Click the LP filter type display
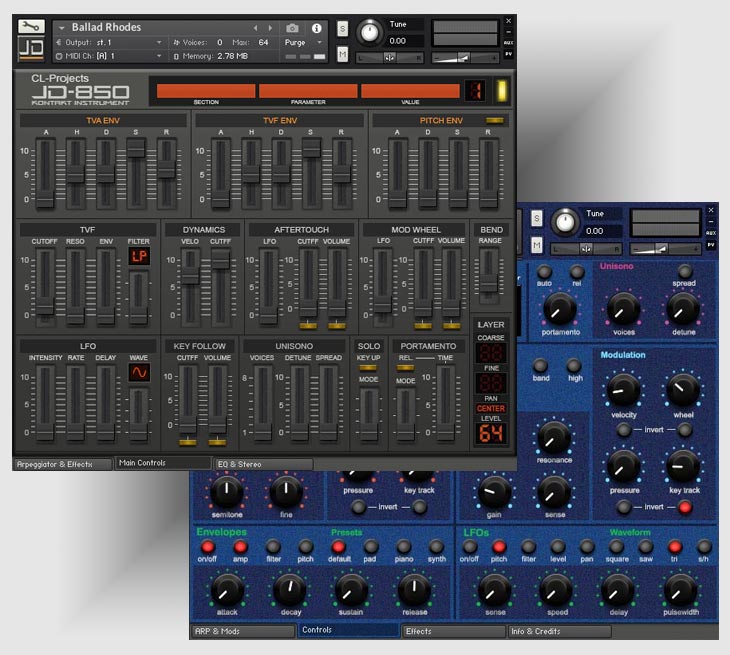The image size is (730, 655). 139,257
